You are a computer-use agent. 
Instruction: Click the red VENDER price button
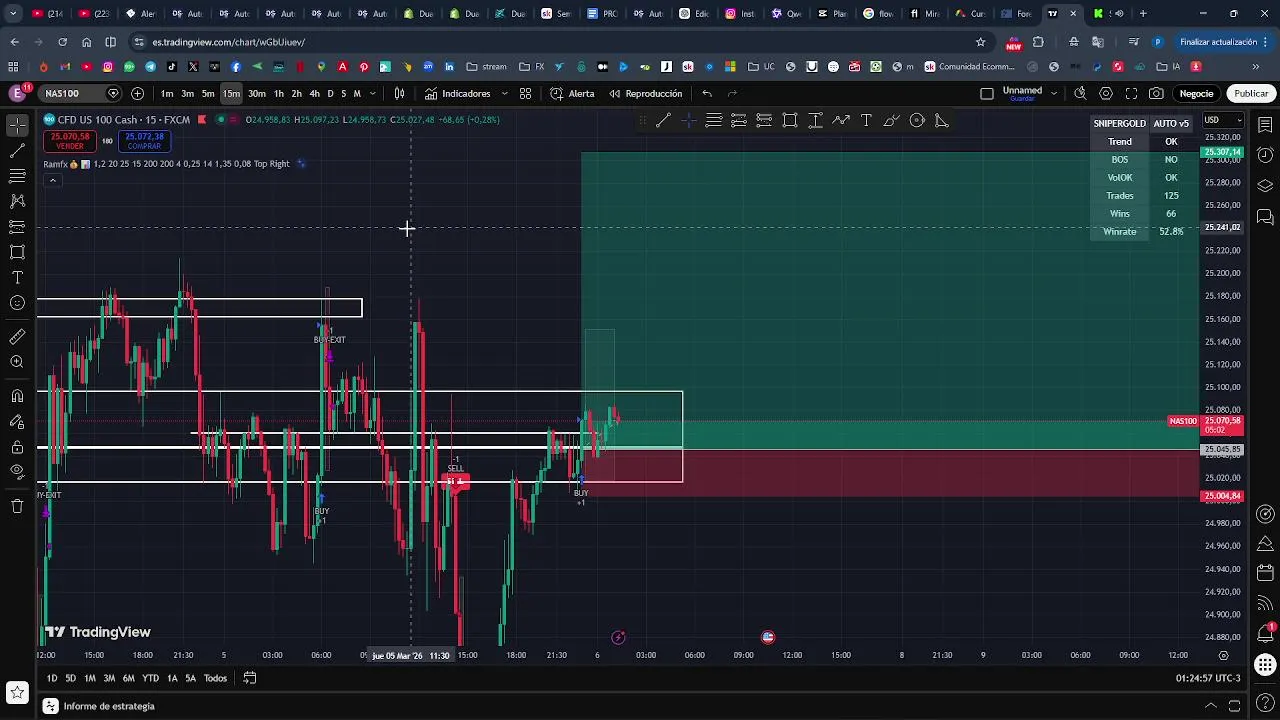click(x=70, y=141)
